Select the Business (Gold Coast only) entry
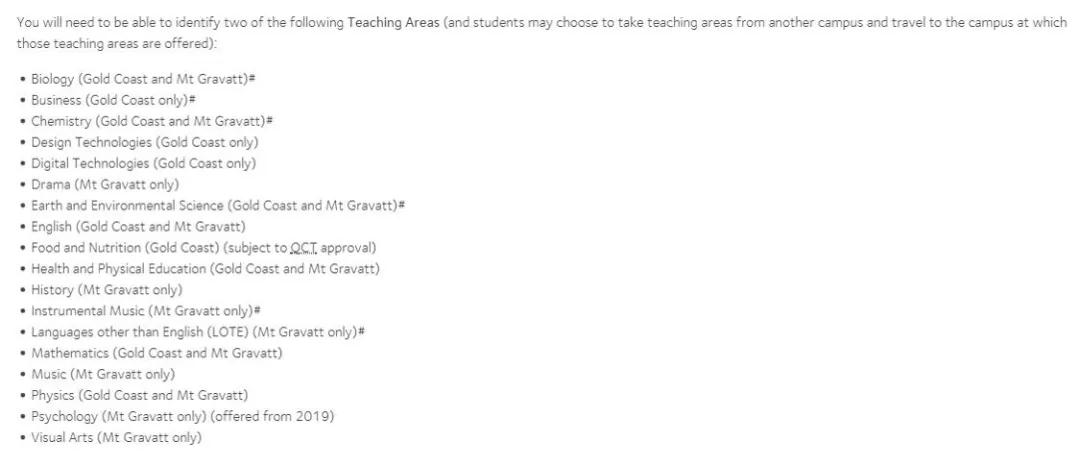Screen dimensions: 1080x466 pos(112,100)
